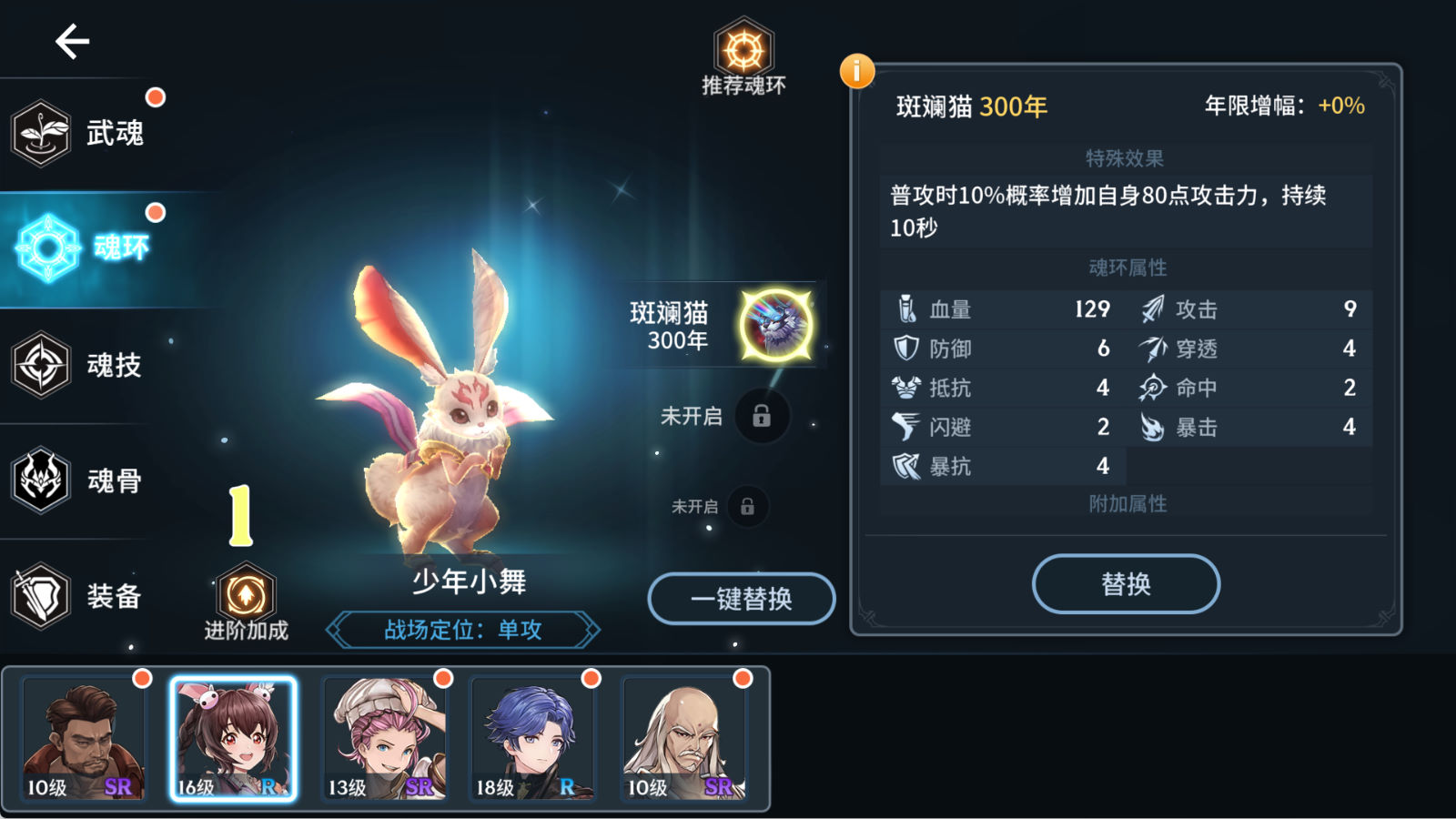Click the 一键替换 button
This screenshot has width=1456, height=819.
[742, 599]
